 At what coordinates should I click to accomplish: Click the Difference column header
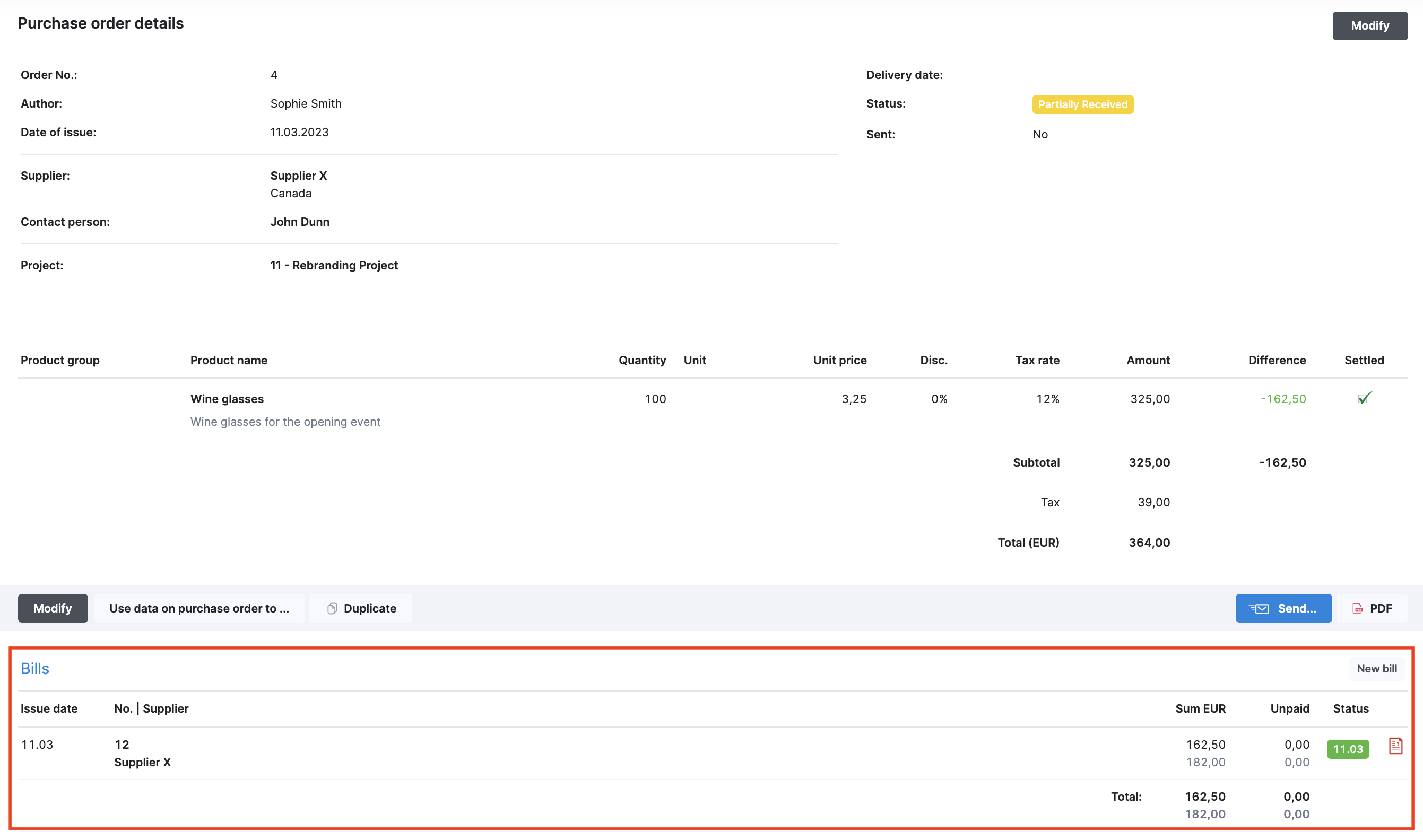[x=1277, y=360]
